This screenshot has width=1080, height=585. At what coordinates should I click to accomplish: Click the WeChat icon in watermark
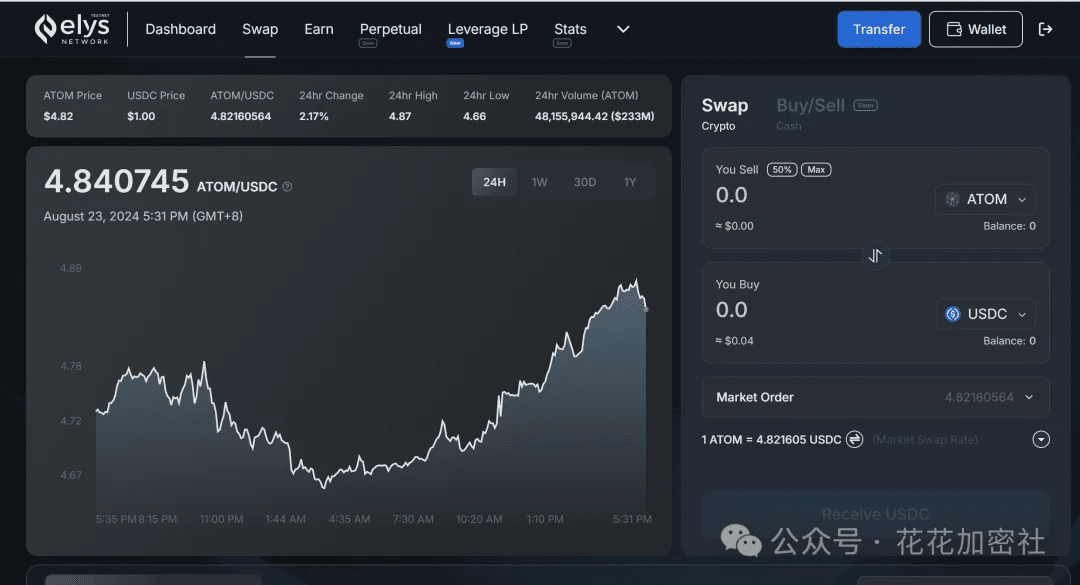(741, 542)
